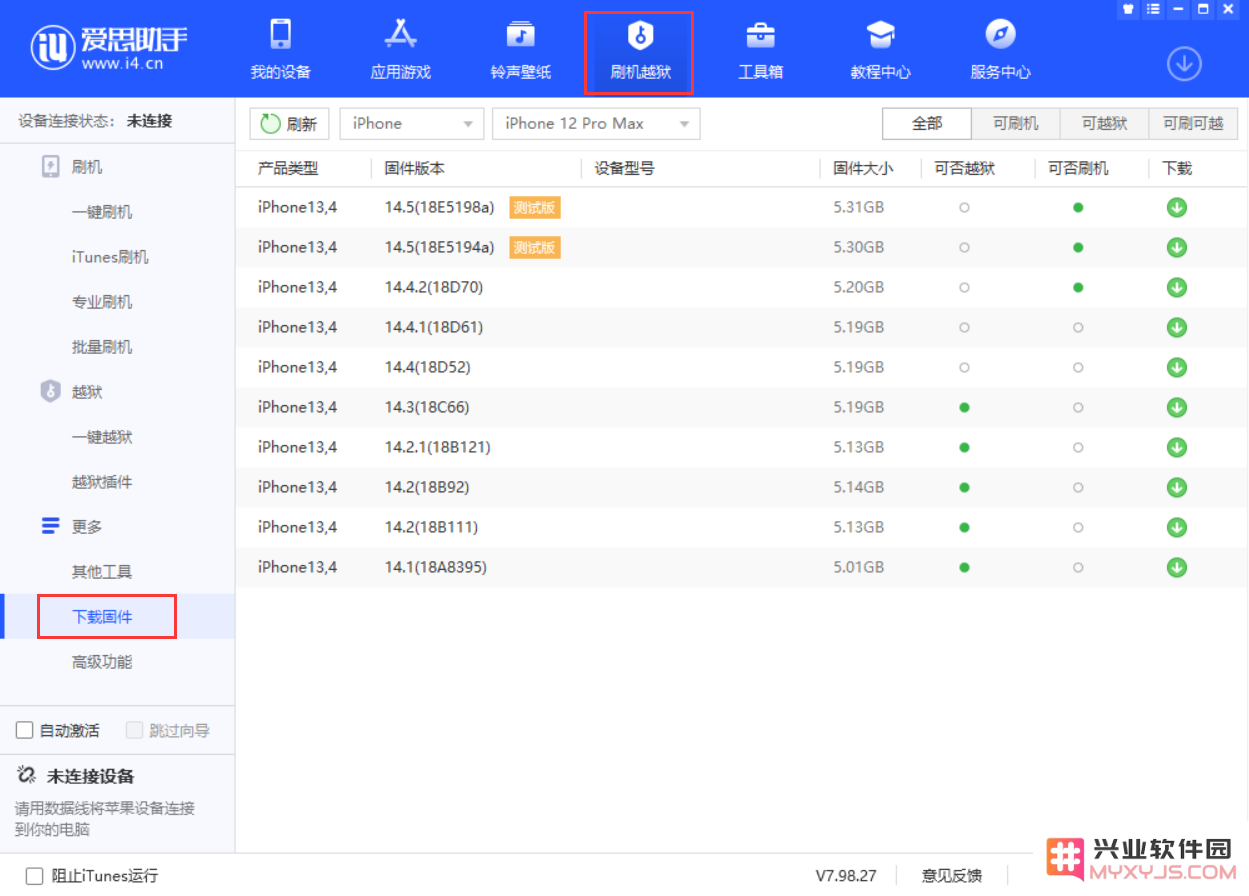The image size is (1249, 896).
Task: Click 可否刷机 column header
Action: (x=1078, y=169)
